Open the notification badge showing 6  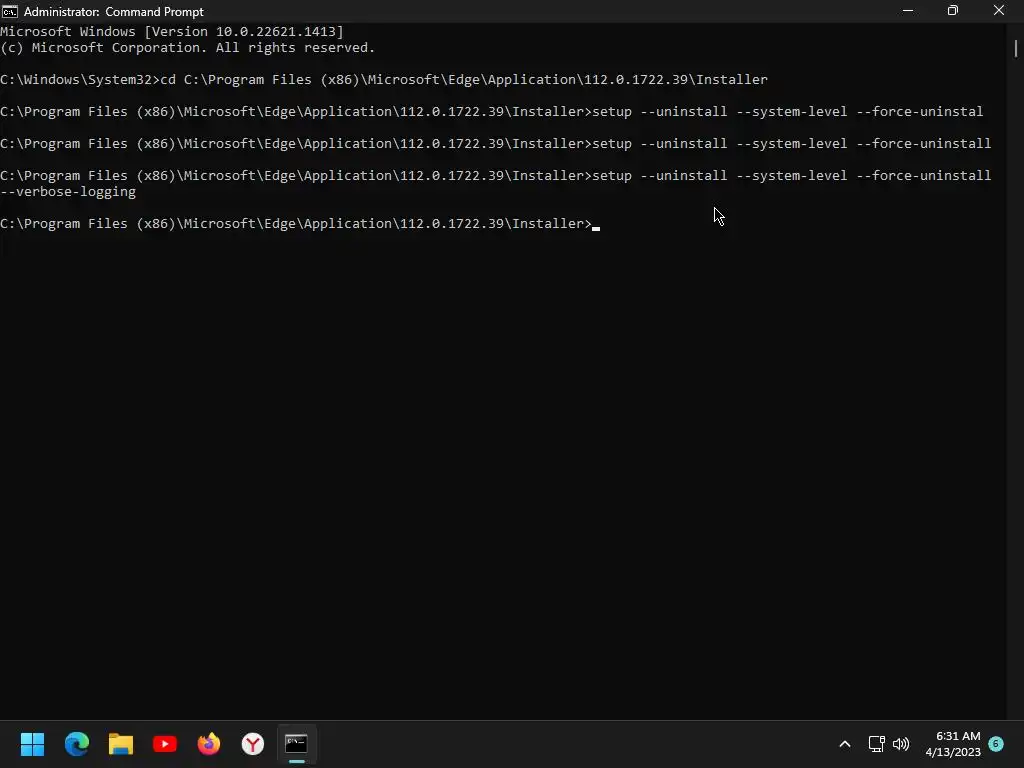[996, 743]
